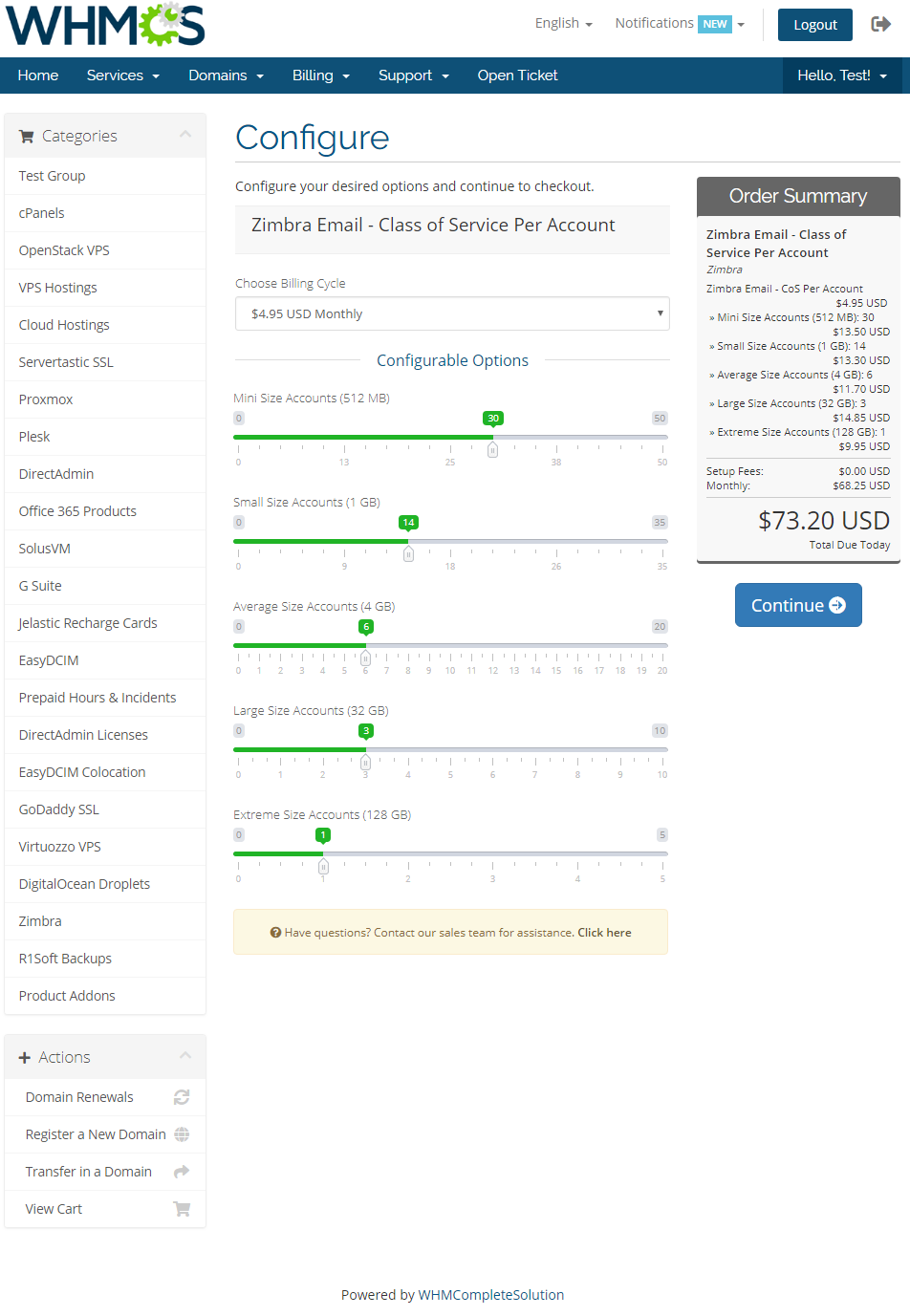Image resolution: width=910 pixels, height=1316 pixels.
Task: Click the refresh icon in Domain Renewals row
Action: (x=182, y=1097)
